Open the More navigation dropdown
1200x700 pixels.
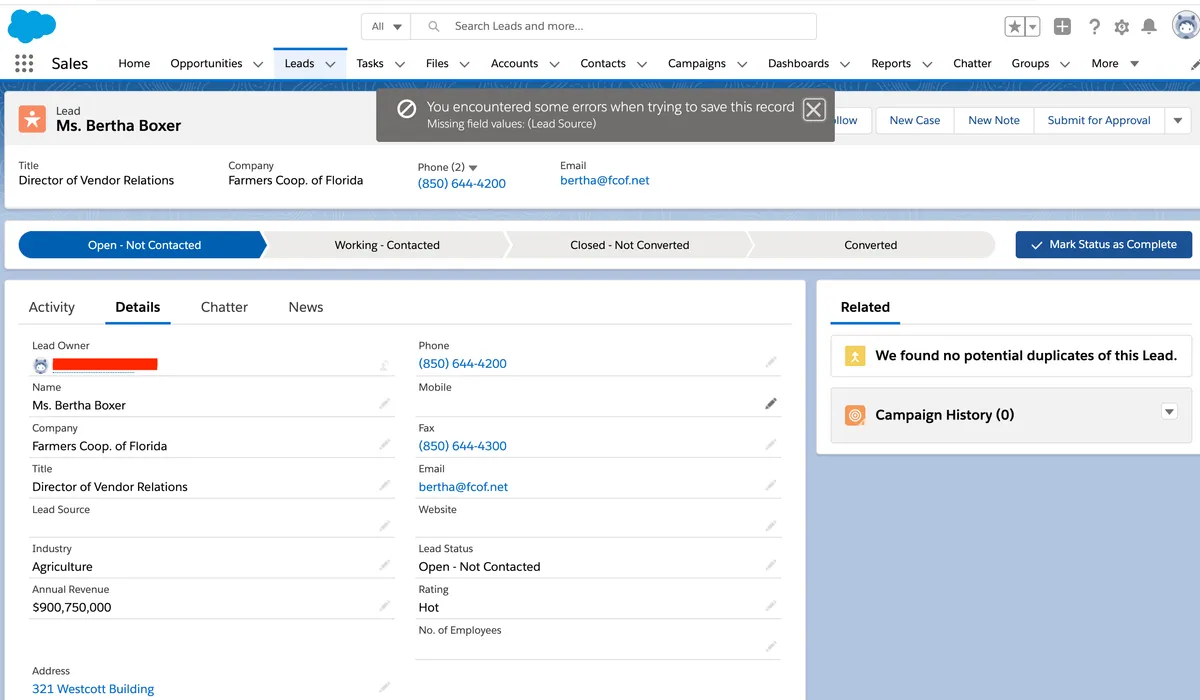click(x=1115, y=63)
